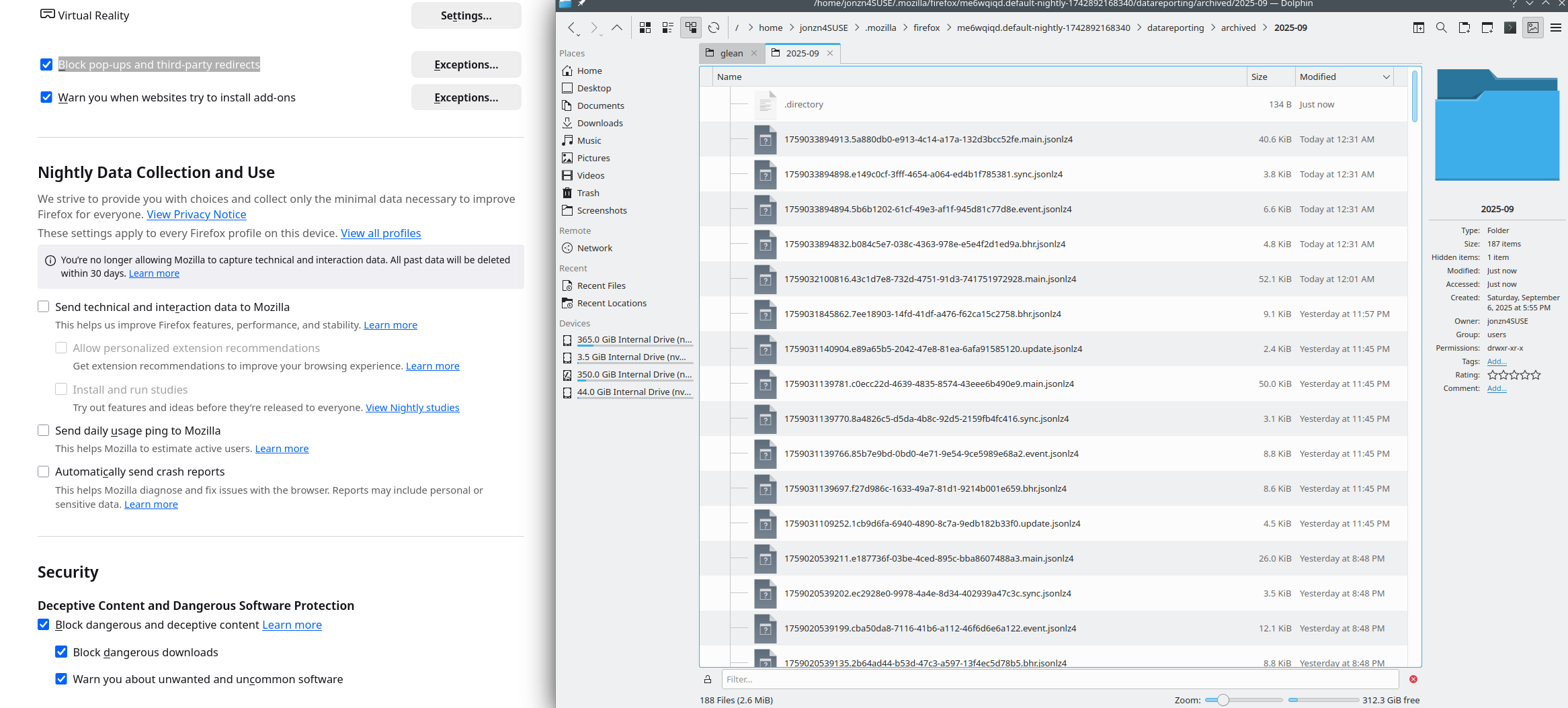This screenshot has width=1568, height=708.
Task: Expand breadcrumb chevron after datareporting
Action: click(1214, 28)
